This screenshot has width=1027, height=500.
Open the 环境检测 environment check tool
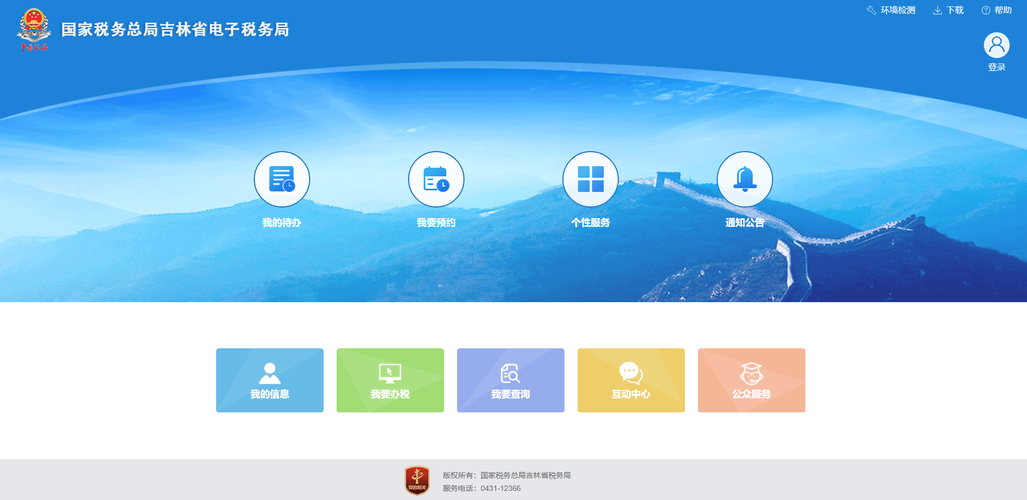tap(891, 10)
